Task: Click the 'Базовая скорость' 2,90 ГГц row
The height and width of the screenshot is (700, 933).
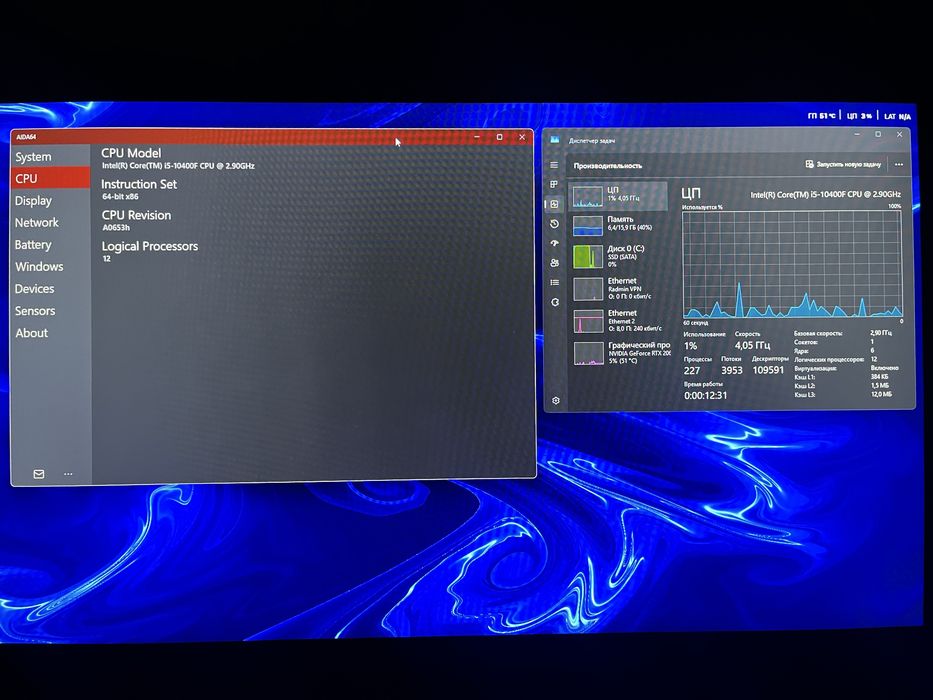Action: tap(843, 333)
